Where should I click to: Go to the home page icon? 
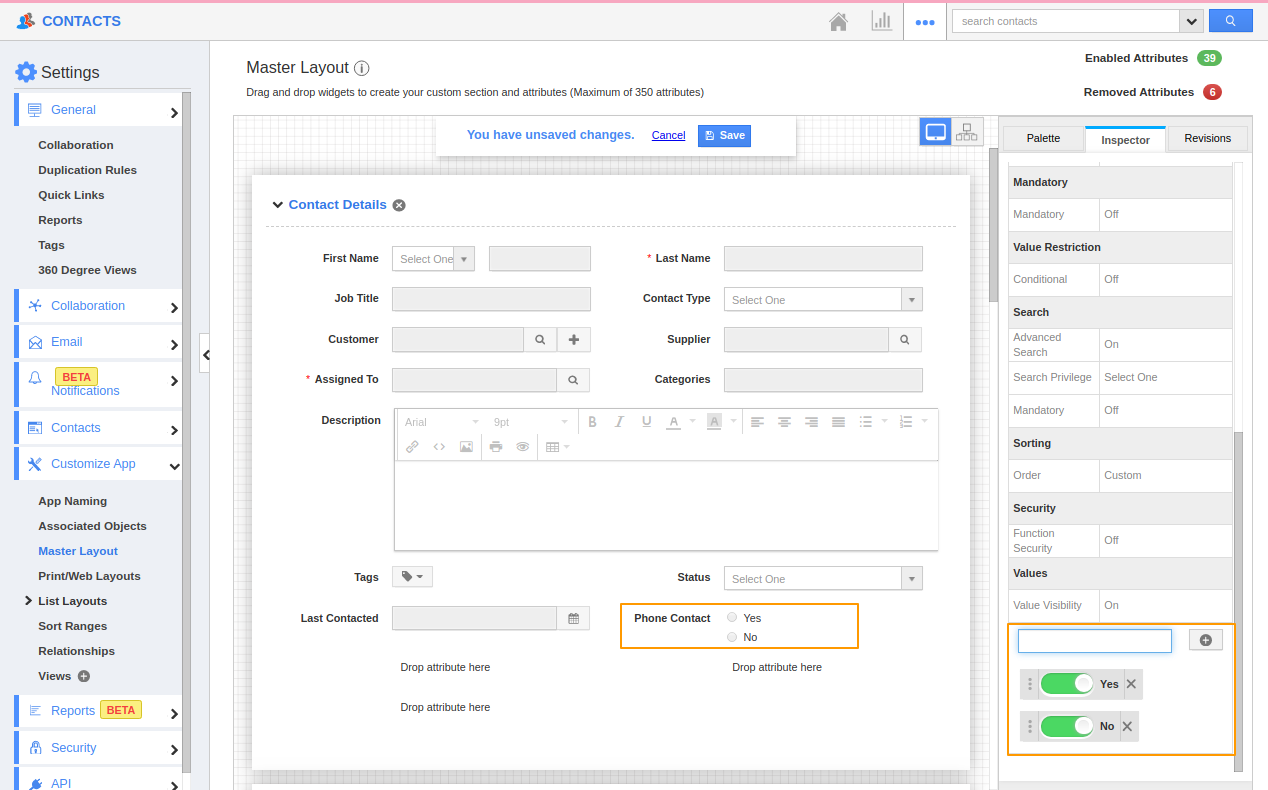[x=839, y=21]
